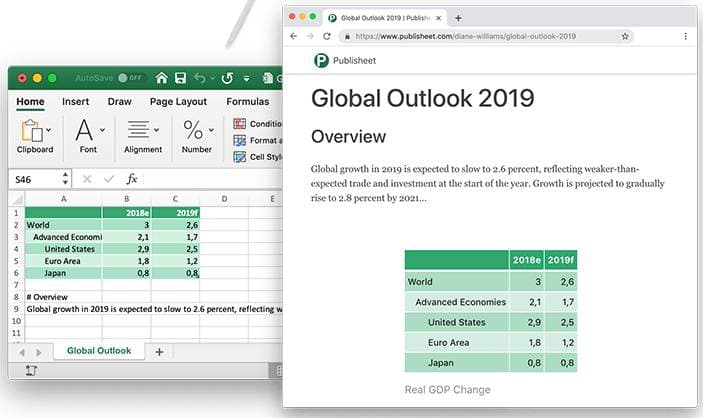Open the Chrome three-dot menu
This screenshot has width=703, height=418.
tap(686, 36)
